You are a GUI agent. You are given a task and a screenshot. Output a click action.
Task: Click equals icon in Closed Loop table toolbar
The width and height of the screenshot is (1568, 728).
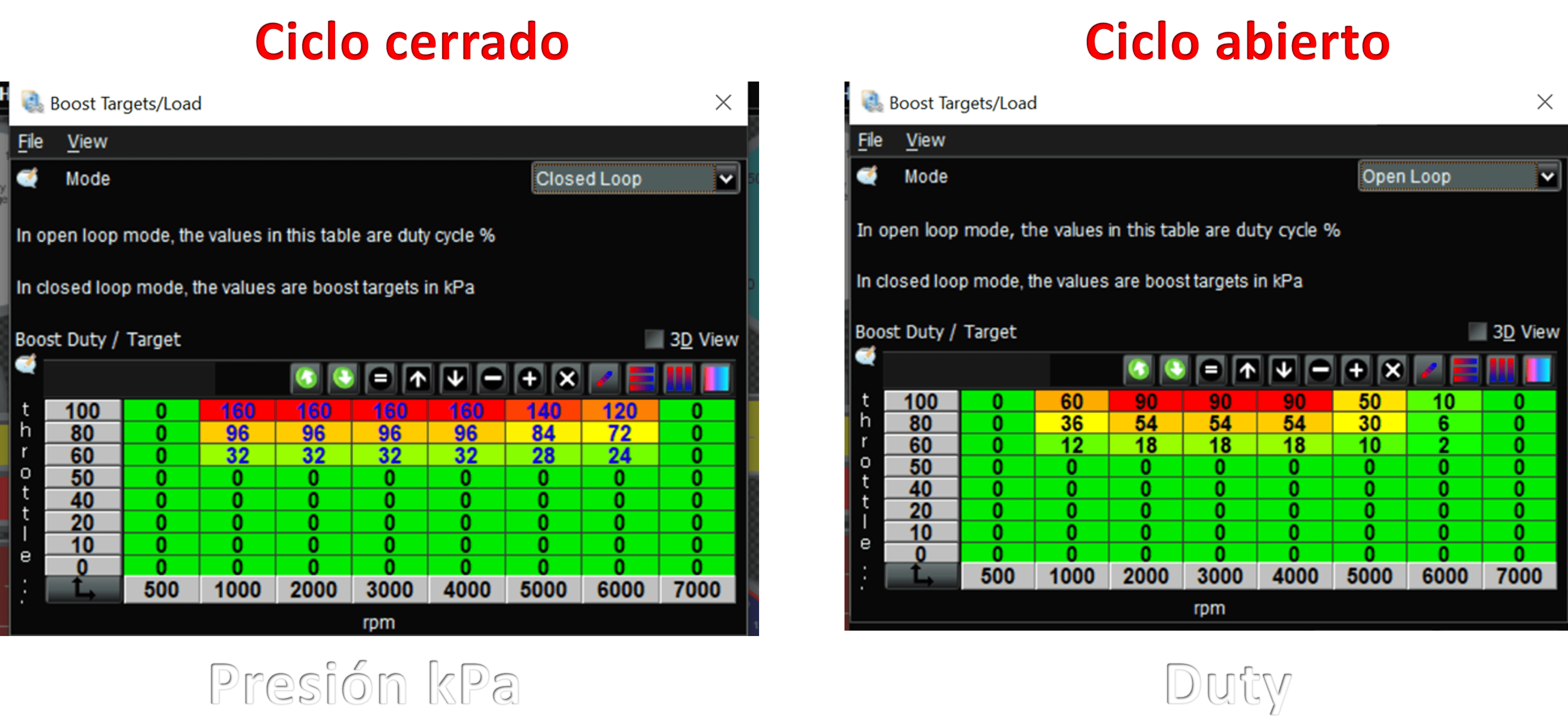[x=381, y=378]
